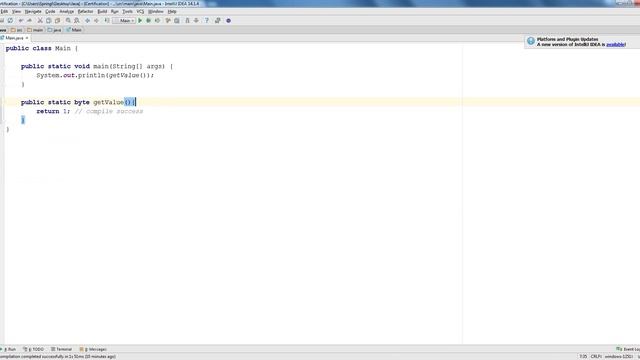Image resolution: width=640 pixels, height=360 pixels.
Task: Click the Replace icon beside Find
Action: click(x=77, y=20)
